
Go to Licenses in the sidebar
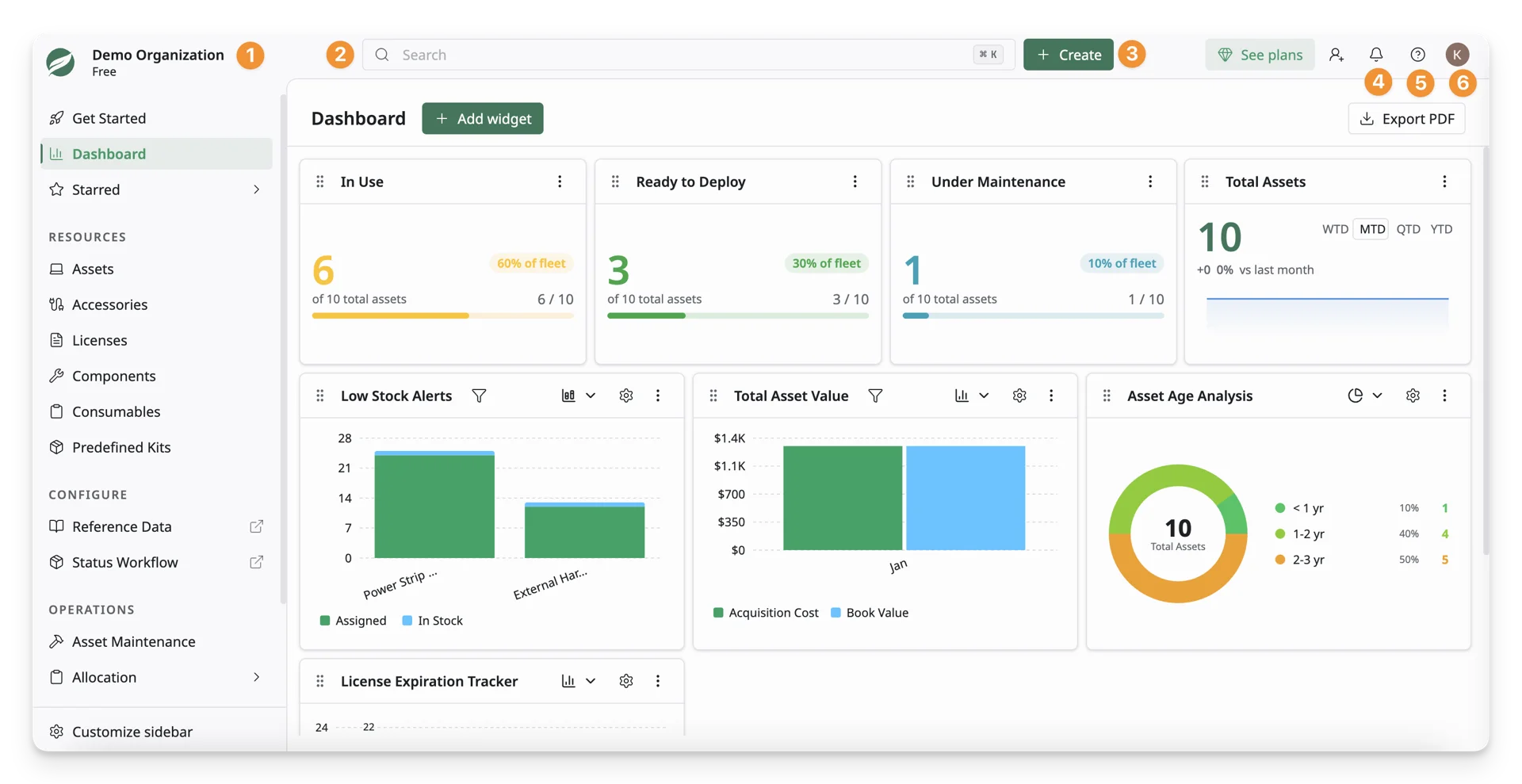pyautogui.click(x=156, y=340)
